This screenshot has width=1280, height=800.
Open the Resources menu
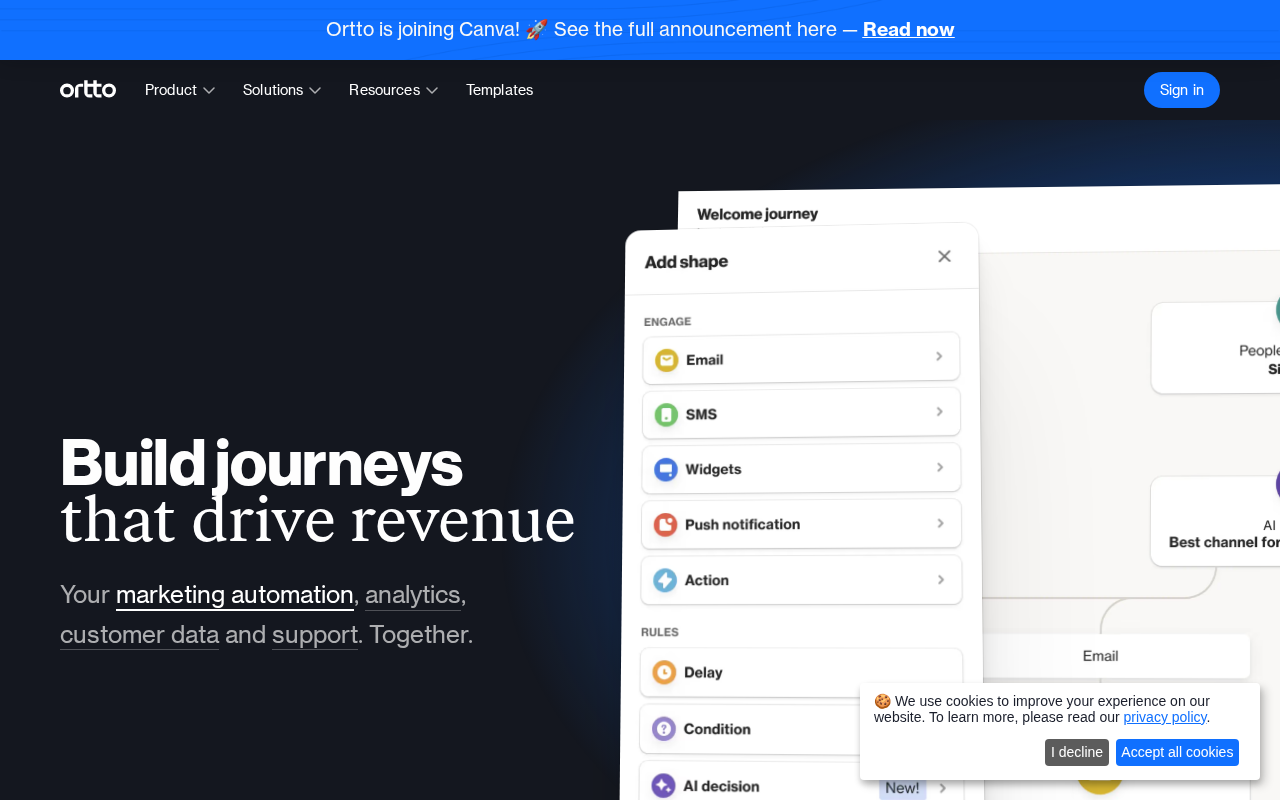(x=394, y=90)
